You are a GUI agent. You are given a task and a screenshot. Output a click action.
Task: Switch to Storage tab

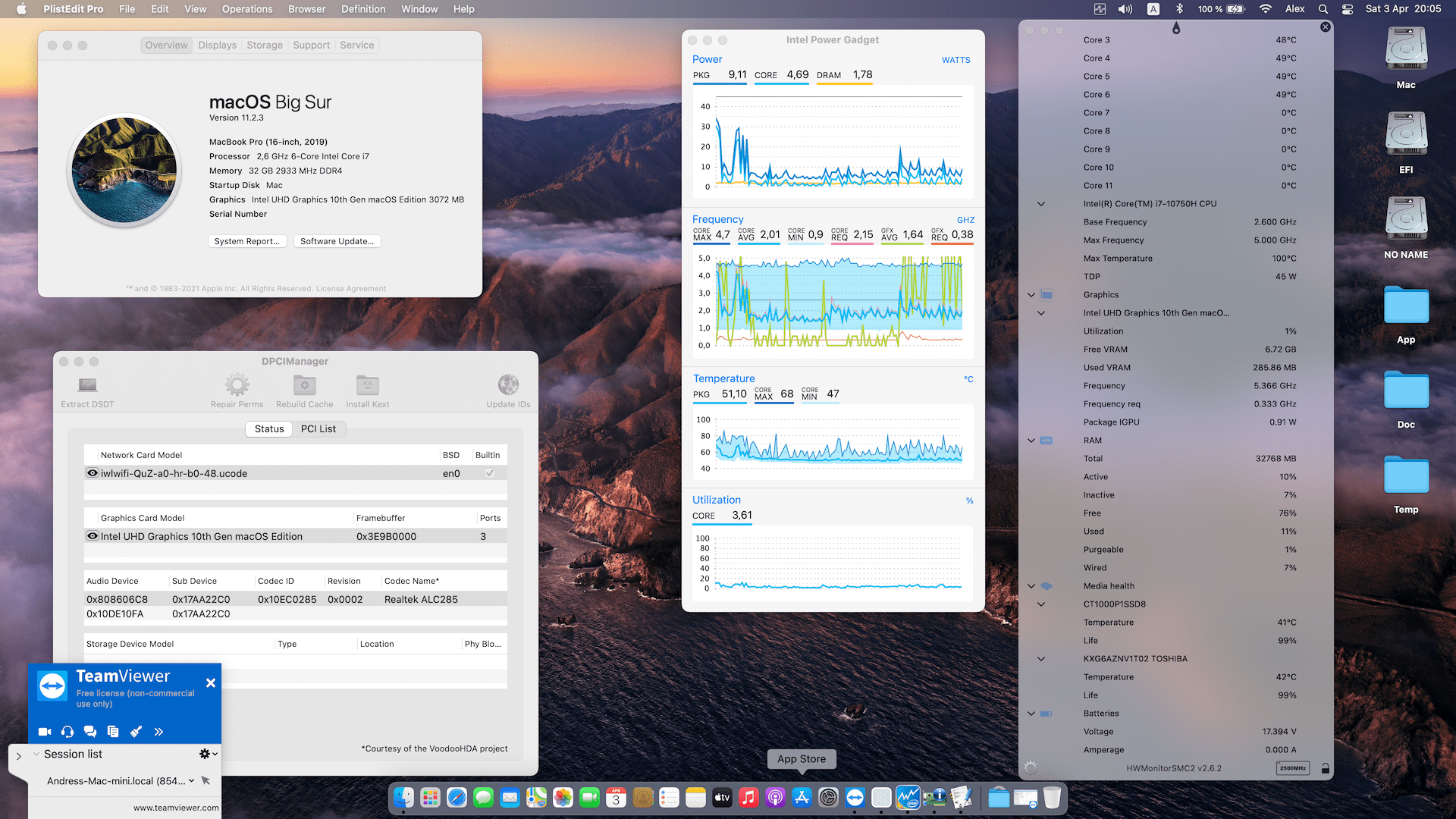click(x=265, y=45)
